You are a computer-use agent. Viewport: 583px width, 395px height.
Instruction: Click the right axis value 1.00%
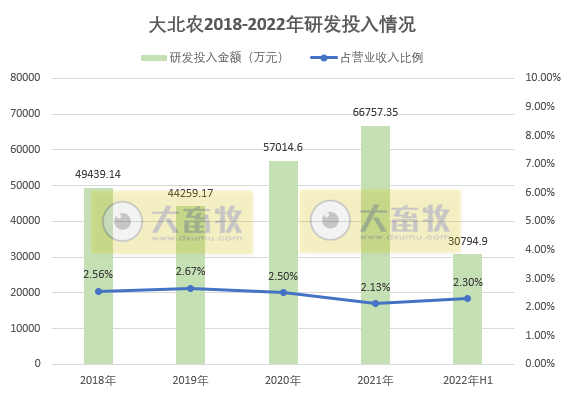[540, 335]
